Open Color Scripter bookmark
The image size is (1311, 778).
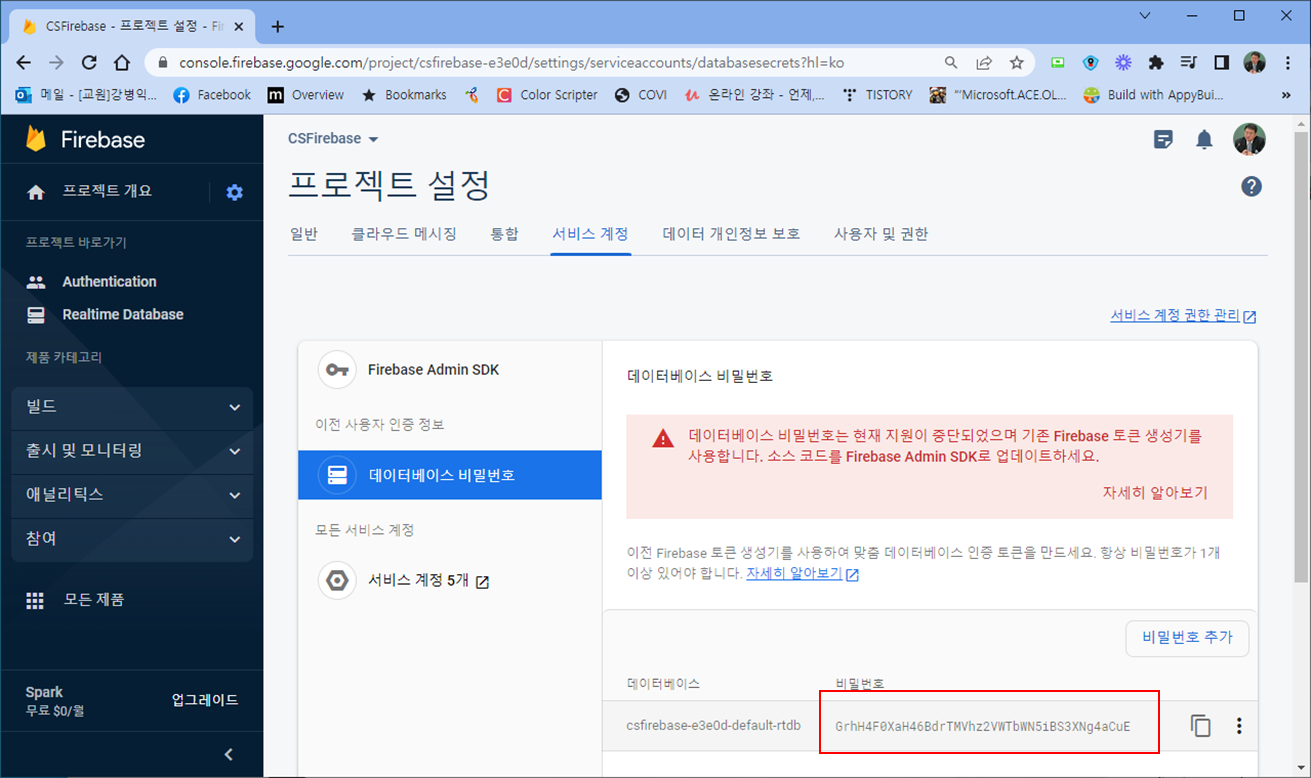(x=547, y=95)
